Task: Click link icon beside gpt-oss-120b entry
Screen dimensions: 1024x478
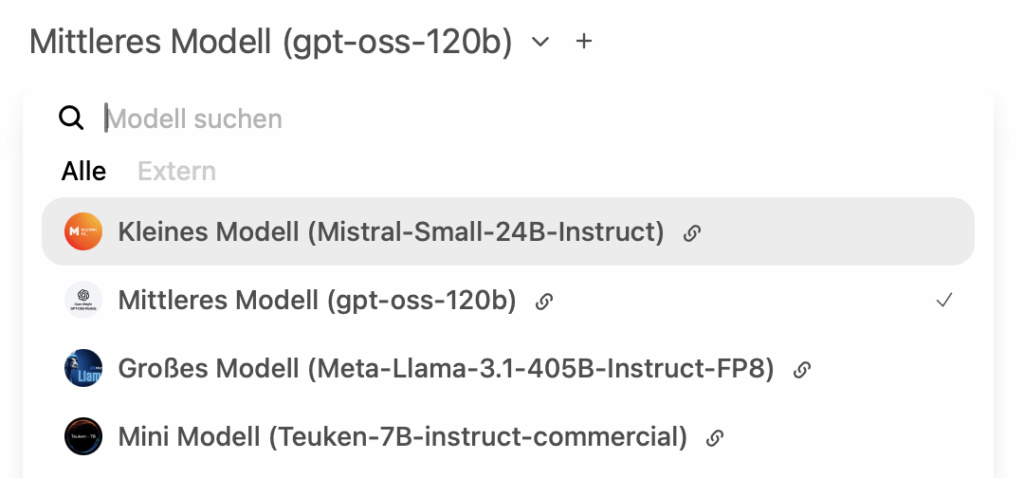Action: (x=544, y=301)
